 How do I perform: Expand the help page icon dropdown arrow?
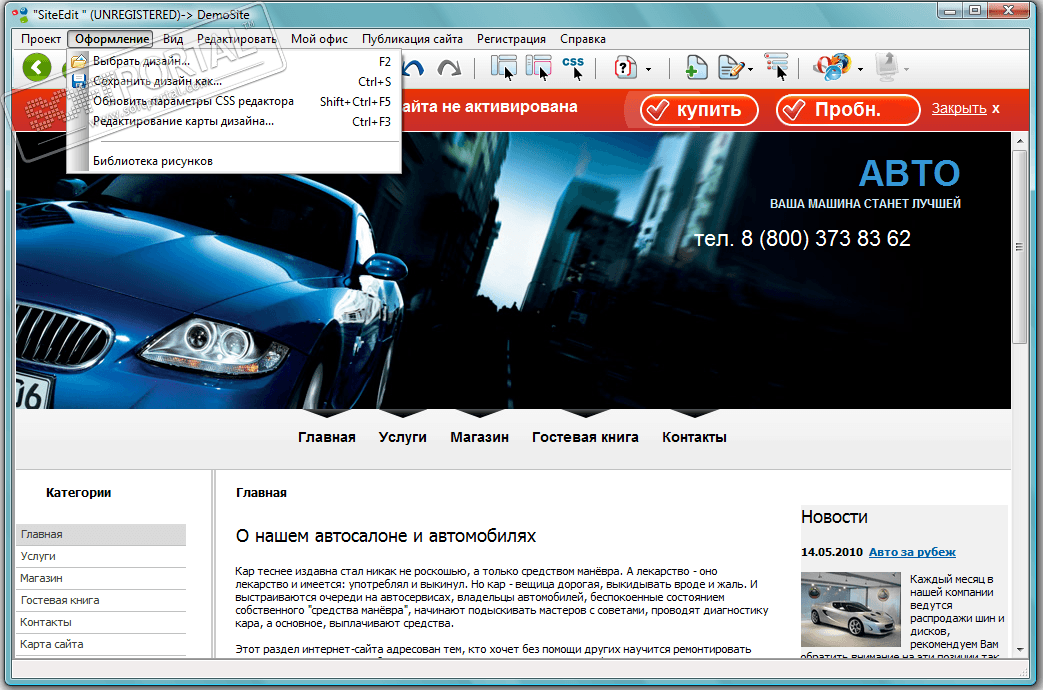point(649,69)
